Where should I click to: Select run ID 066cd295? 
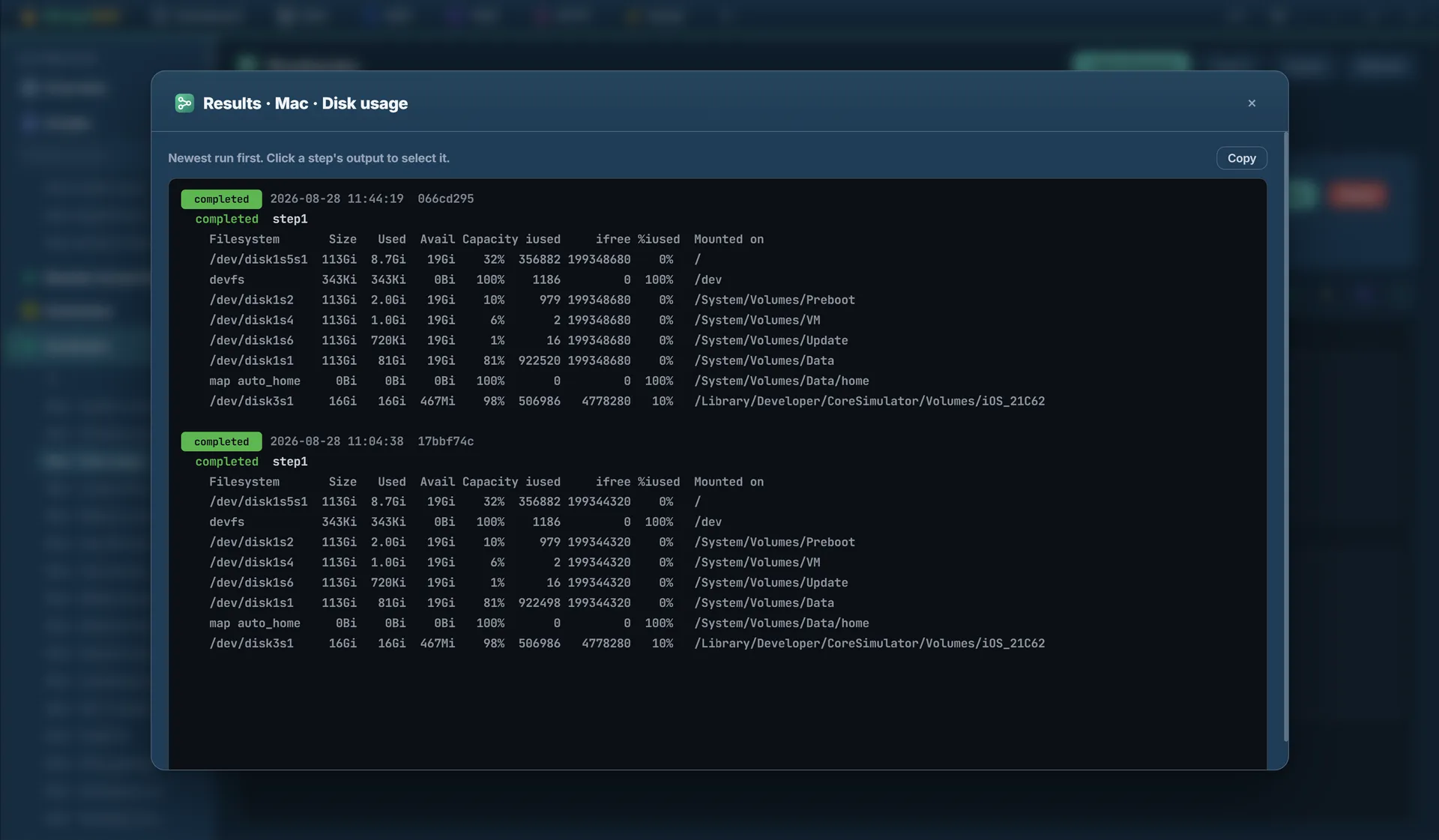[445, 199]
